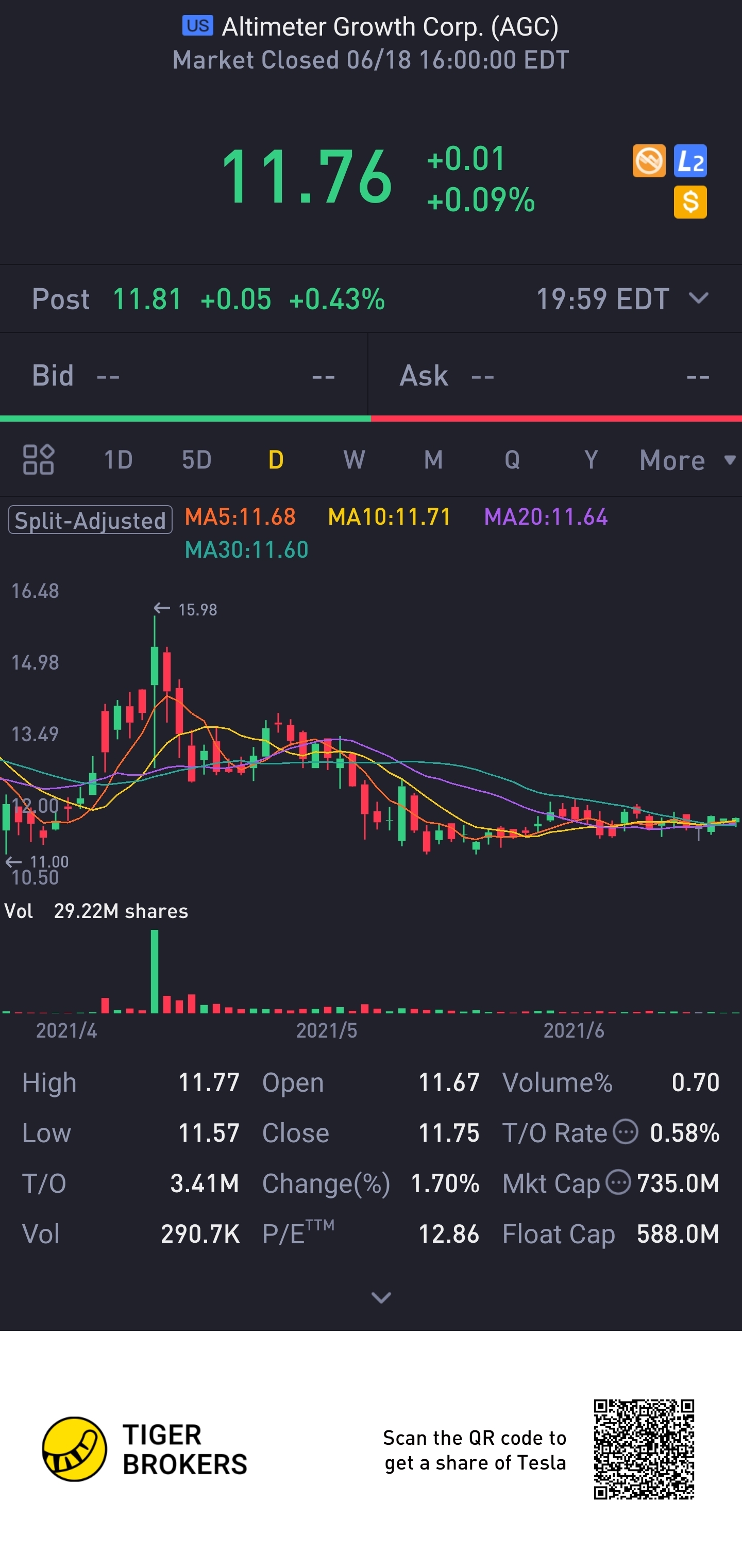Image resolution: width=742 pixels, height=1568 pixels.
Task: Tap the Mkt Cap value 735.0M
Action: click(678, 1183)
